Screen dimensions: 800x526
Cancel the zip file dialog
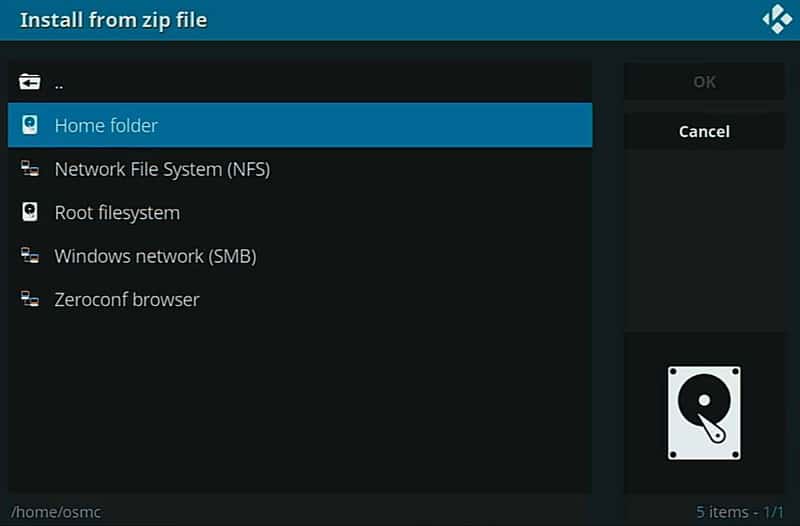(x=704, y=131)
